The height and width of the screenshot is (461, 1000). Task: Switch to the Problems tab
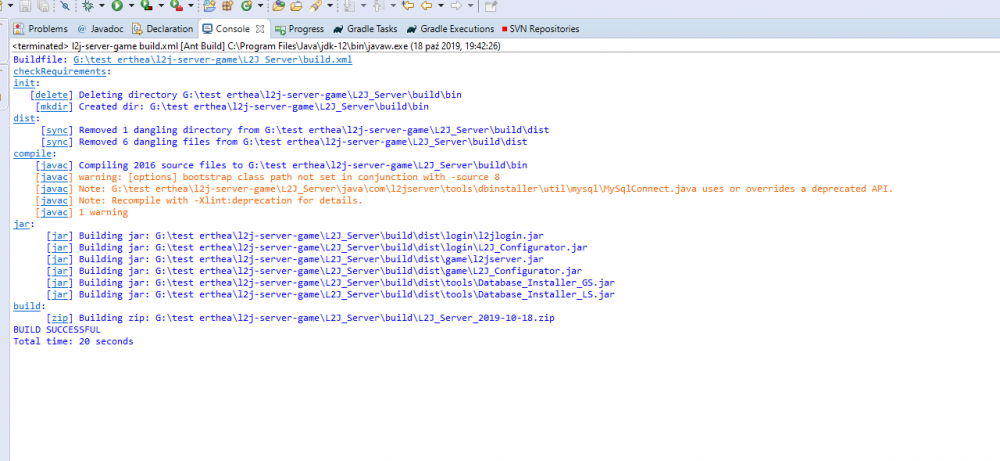(x=41, y=29)
